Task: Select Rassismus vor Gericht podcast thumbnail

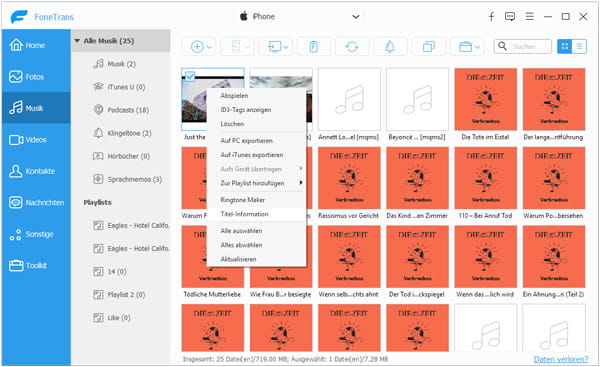Action: pyautogui.click(x=349, y=178)
